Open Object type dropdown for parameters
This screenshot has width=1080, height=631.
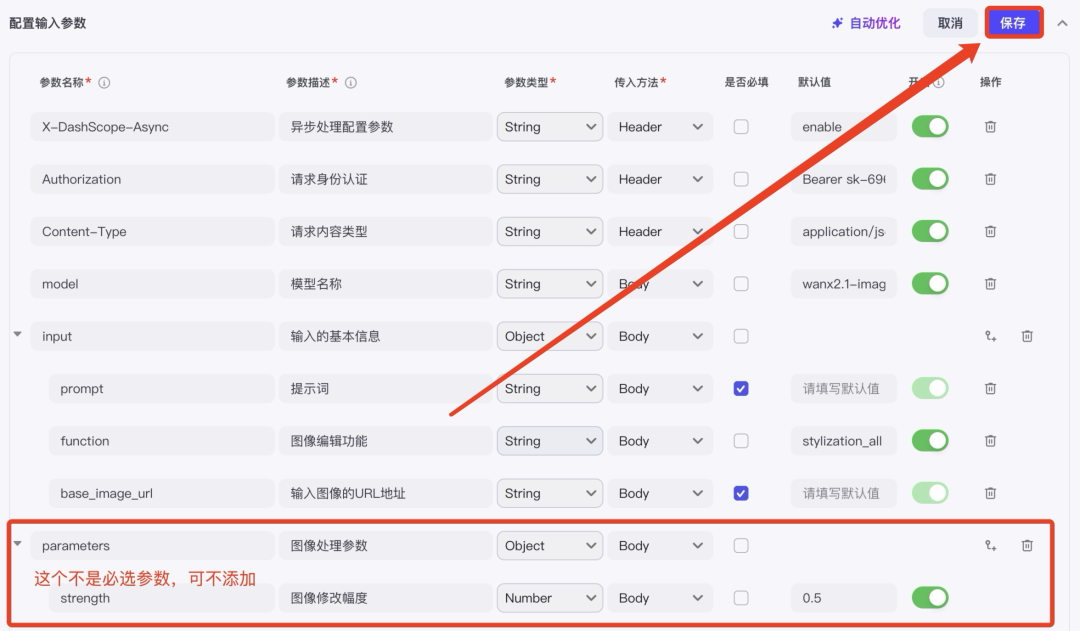(550, 546)
